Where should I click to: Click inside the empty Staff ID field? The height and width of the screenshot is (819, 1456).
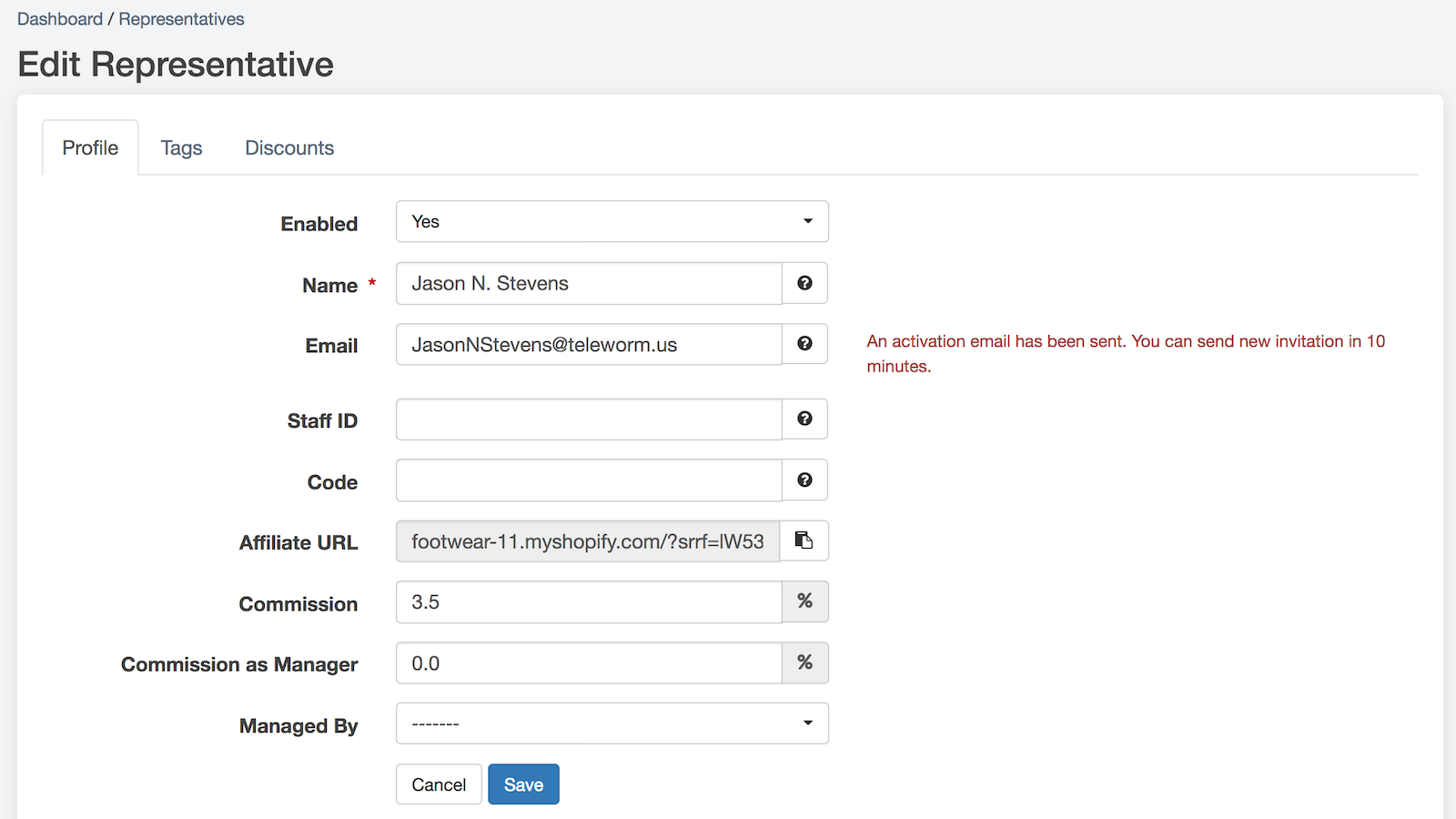(x=587, y=419)
